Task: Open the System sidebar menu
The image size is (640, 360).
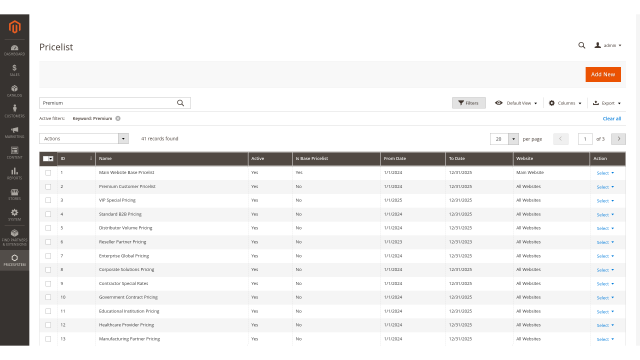Action: (14, 215)
